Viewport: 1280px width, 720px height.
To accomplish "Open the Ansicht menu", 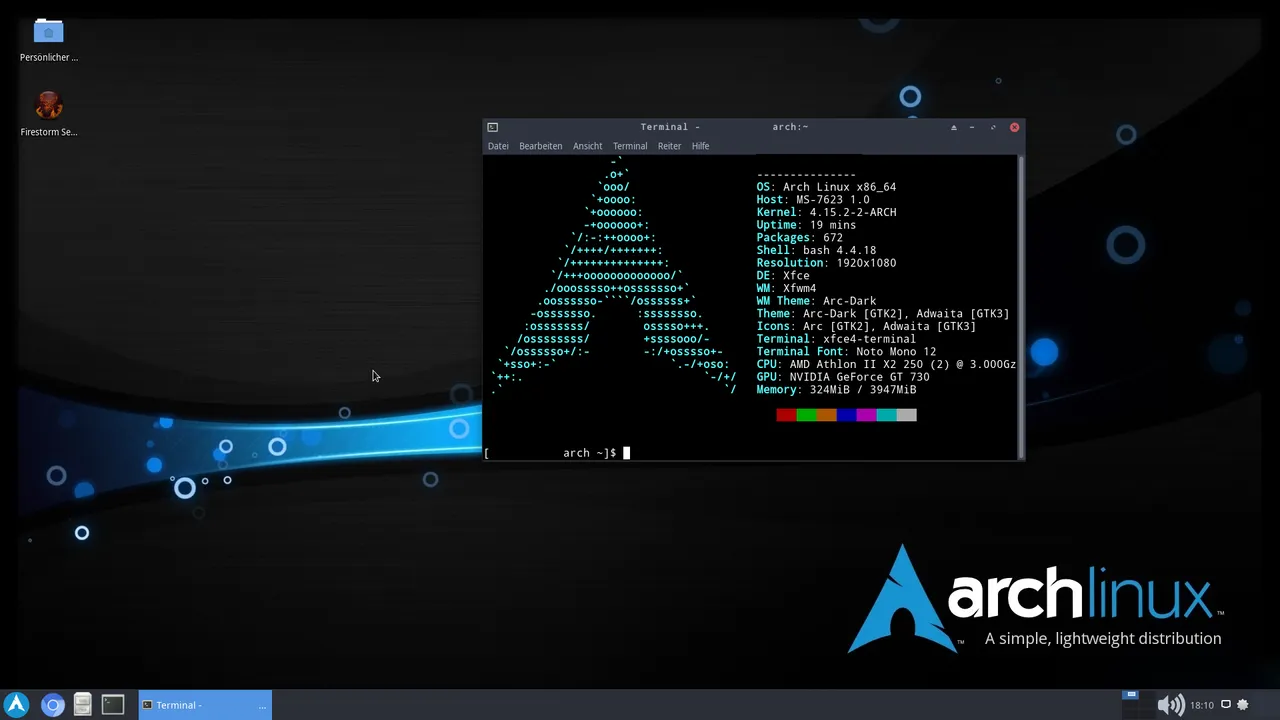I will (x=587, y=146).
